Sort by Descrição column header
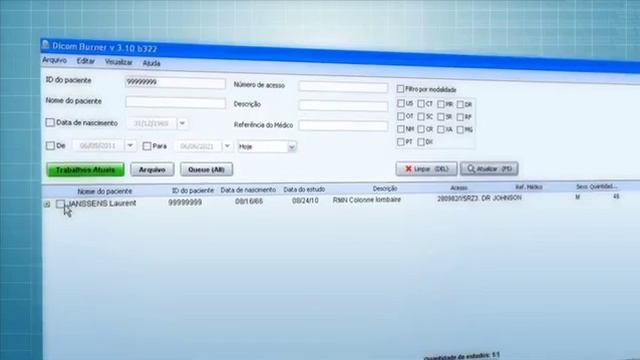This screenshot has width=640, height=360. (385, 189)
